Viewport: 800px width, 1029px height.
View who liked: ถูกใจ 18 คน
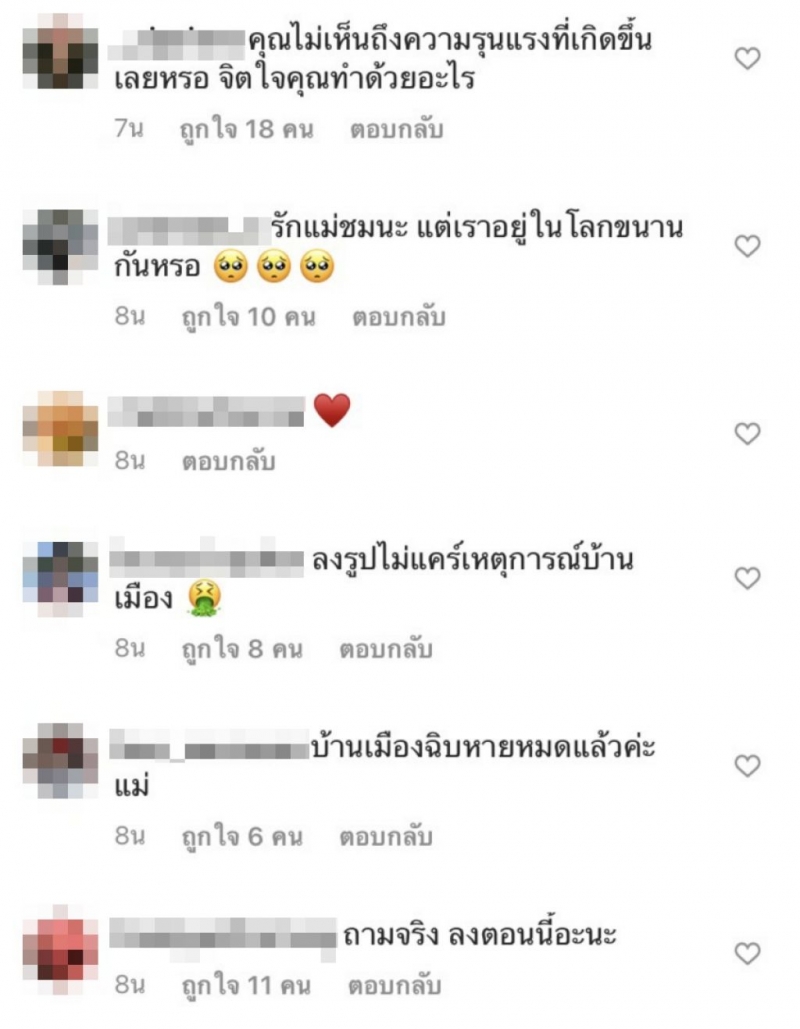[247, 129]
